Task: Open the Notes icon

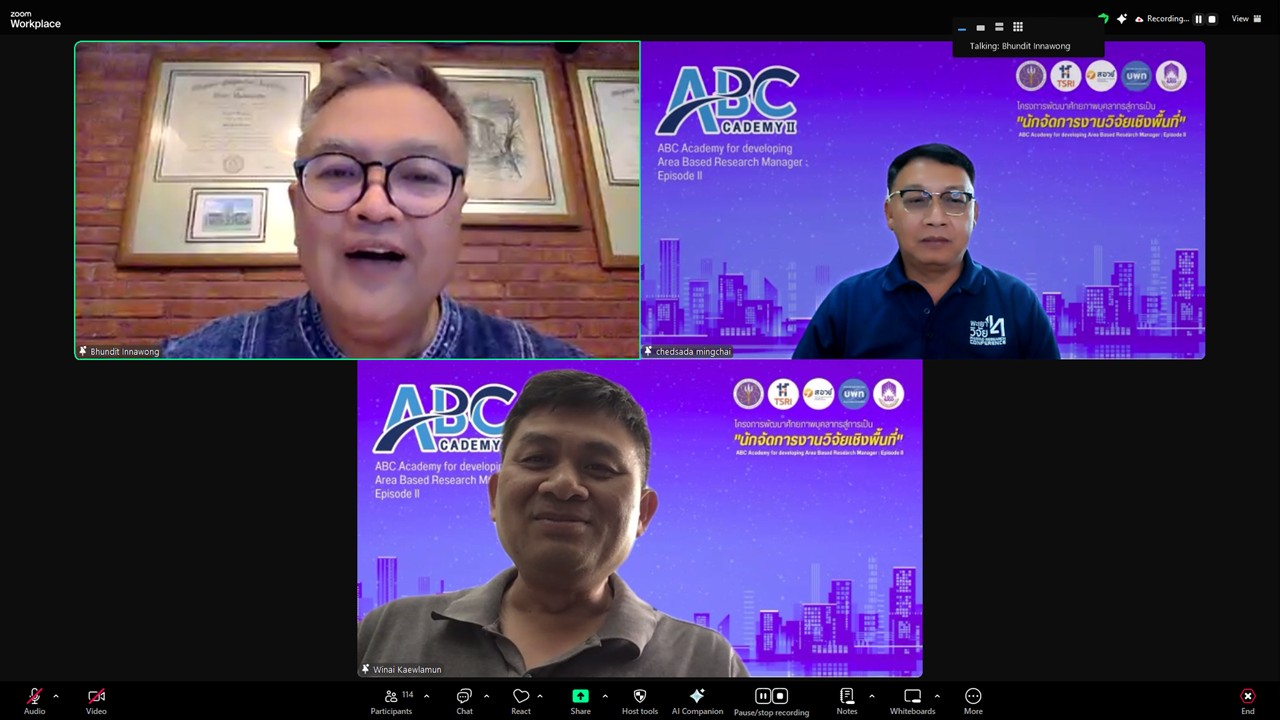Action: (847, 696)
